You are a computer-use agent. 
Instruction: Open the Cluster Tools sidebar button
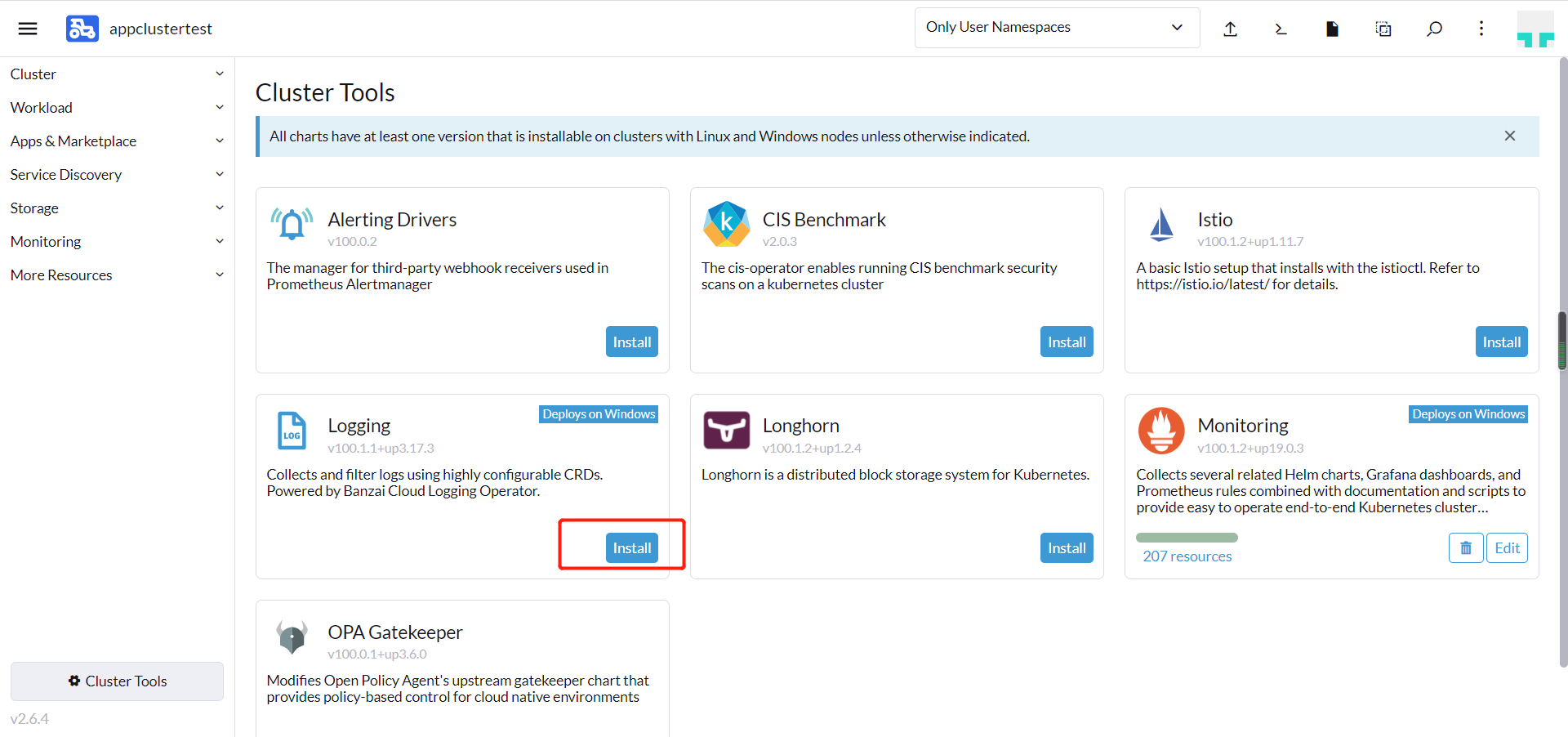coord(117,681)
